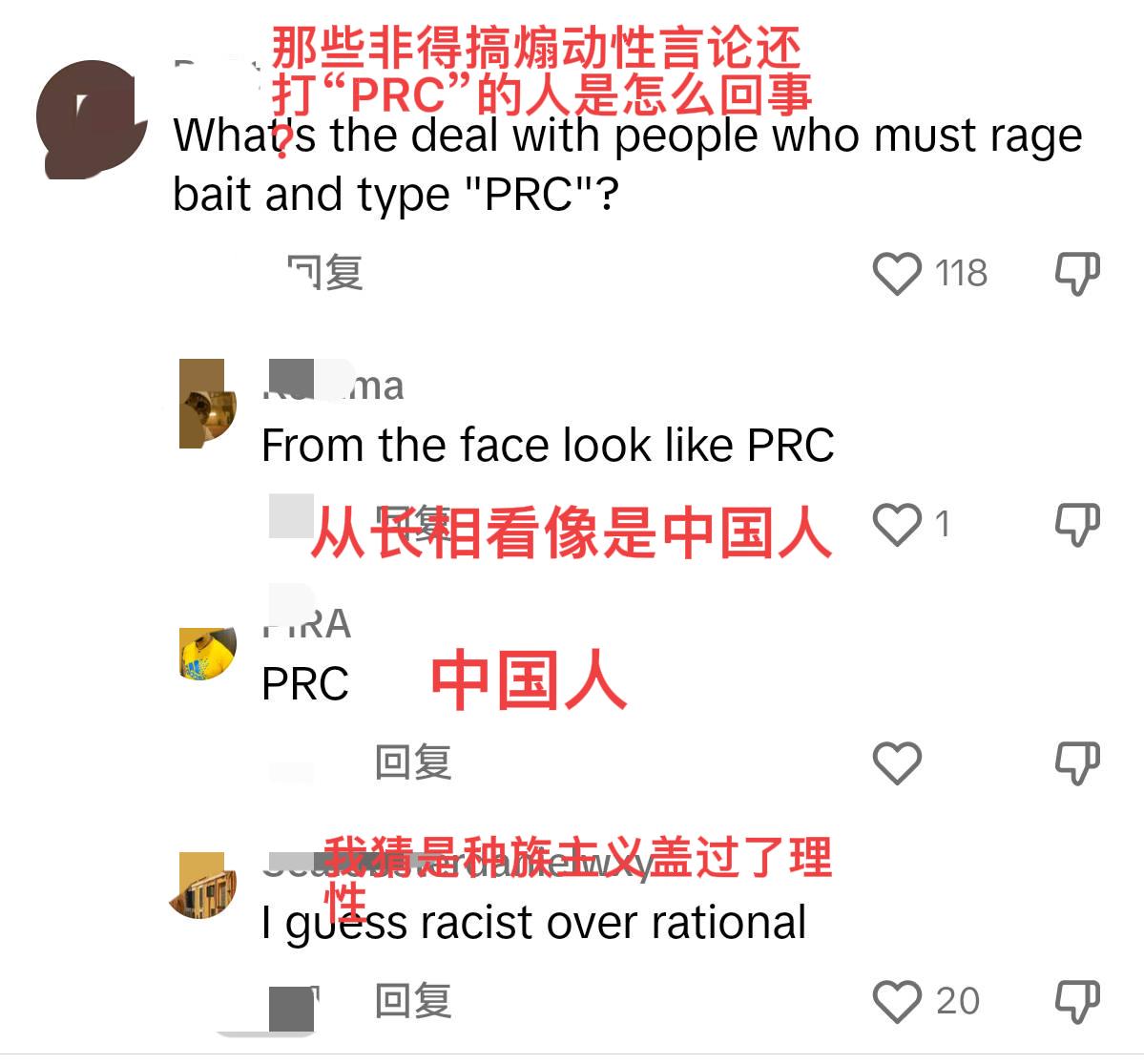
Task: Reply to the single-word 'PRC' comment
Action: coord(413,762)
